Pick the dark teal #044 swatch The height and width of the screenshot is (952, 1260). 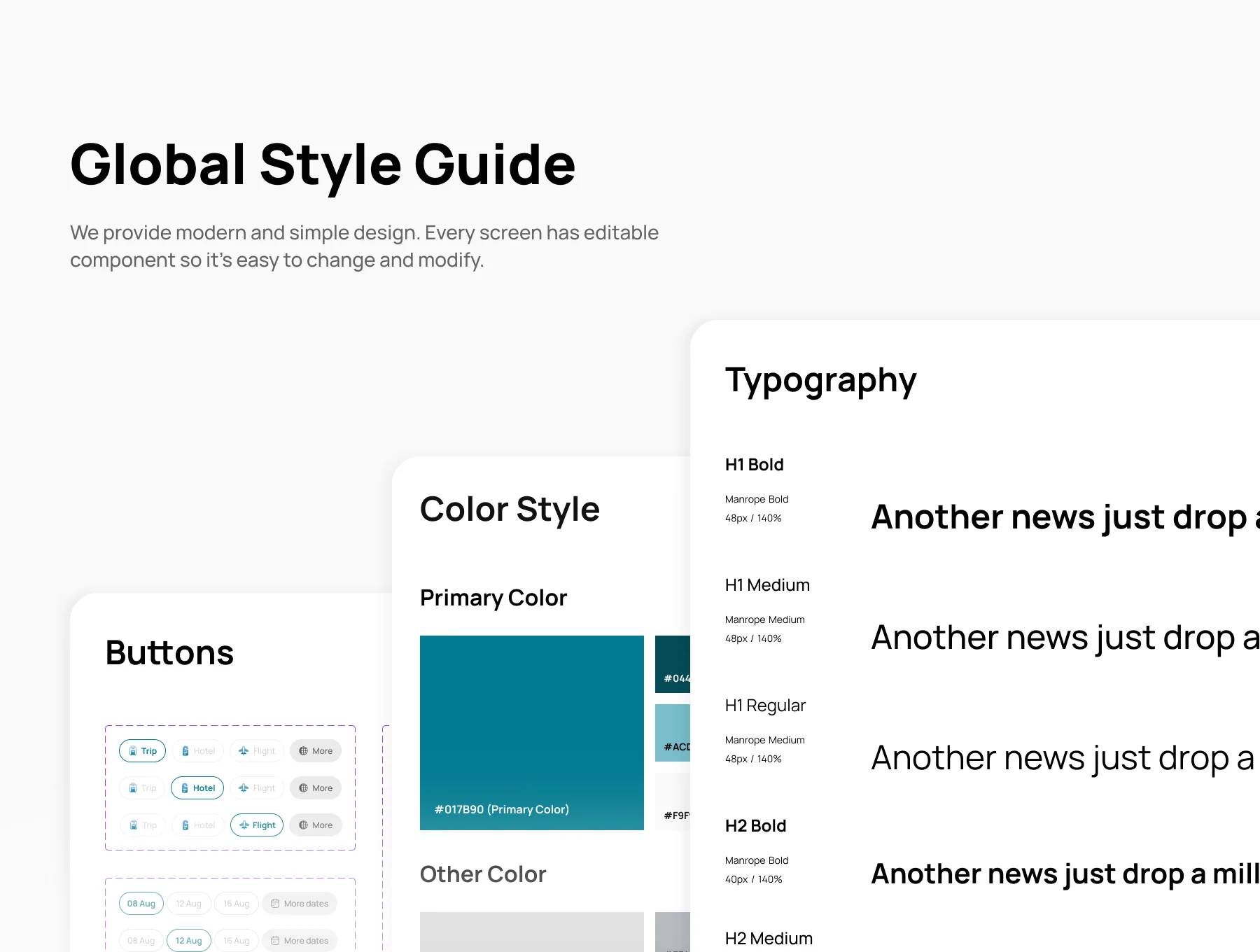[x=673, y=664]
